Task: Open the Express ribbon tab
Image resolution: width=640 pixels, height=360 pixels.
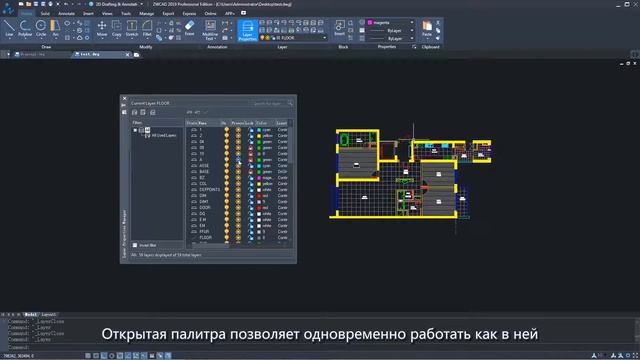Action: coord(189,13)
